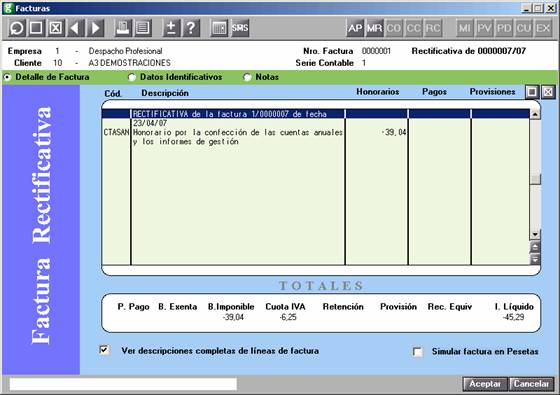Screen dimensions: 560x395
Task: Click crossed-box icon next to Provisiones header
Action: click(548, 92)
